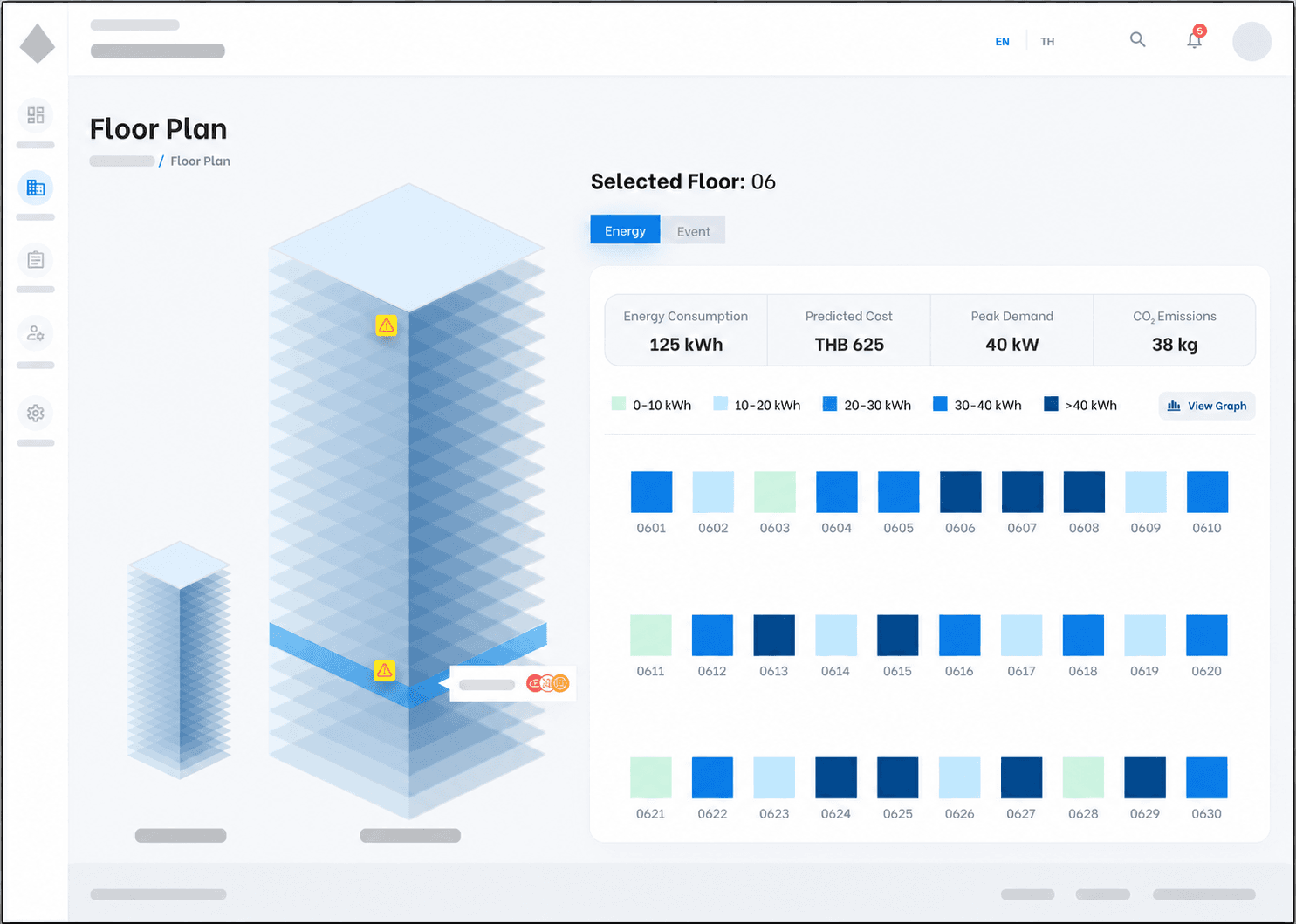
Task: Open the user management sidebar icon
Action: (x=36, y=333)
